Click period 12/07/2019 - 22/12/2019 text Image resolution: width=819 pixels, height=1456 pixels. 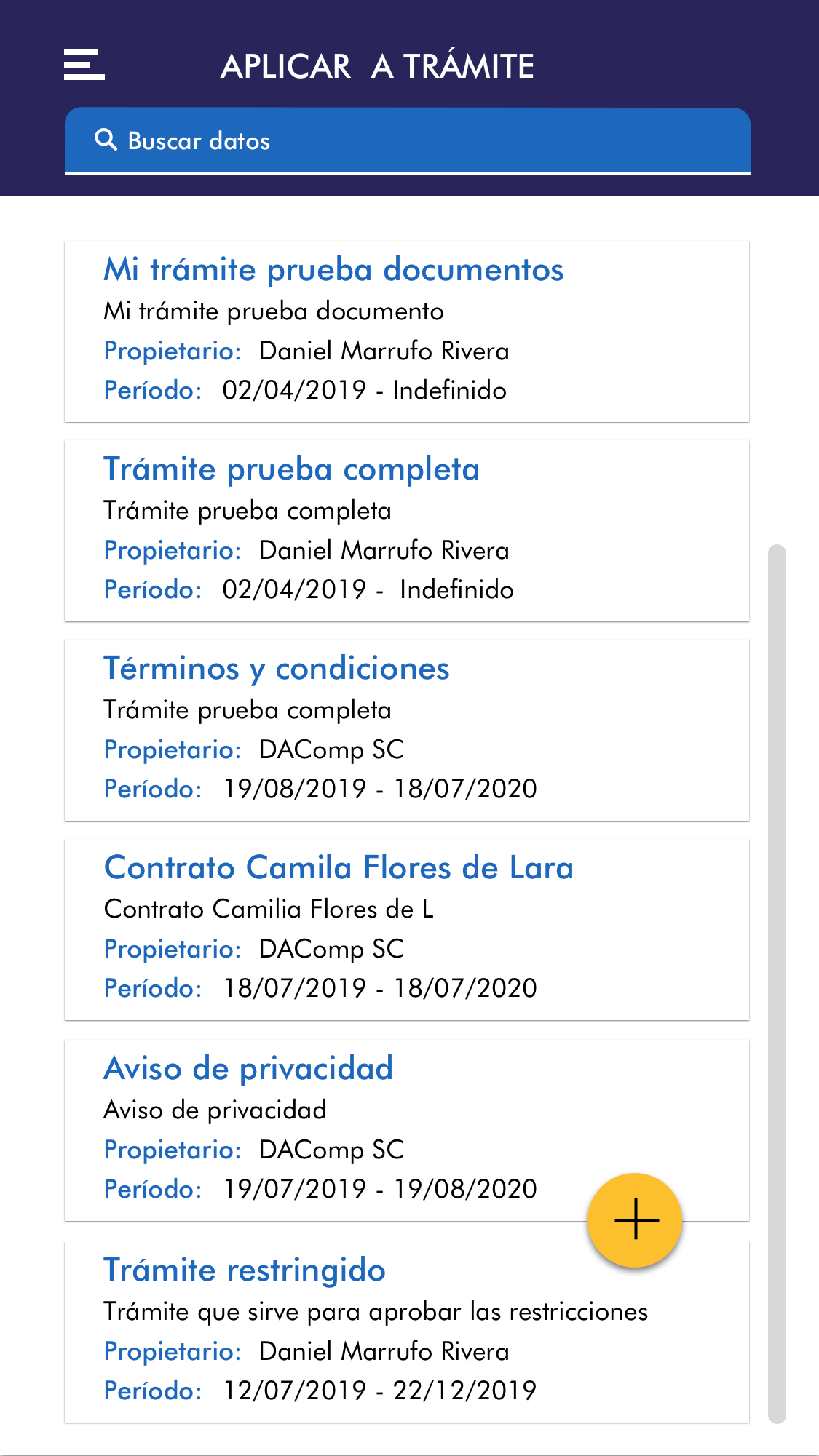[x=379, y=1391]
